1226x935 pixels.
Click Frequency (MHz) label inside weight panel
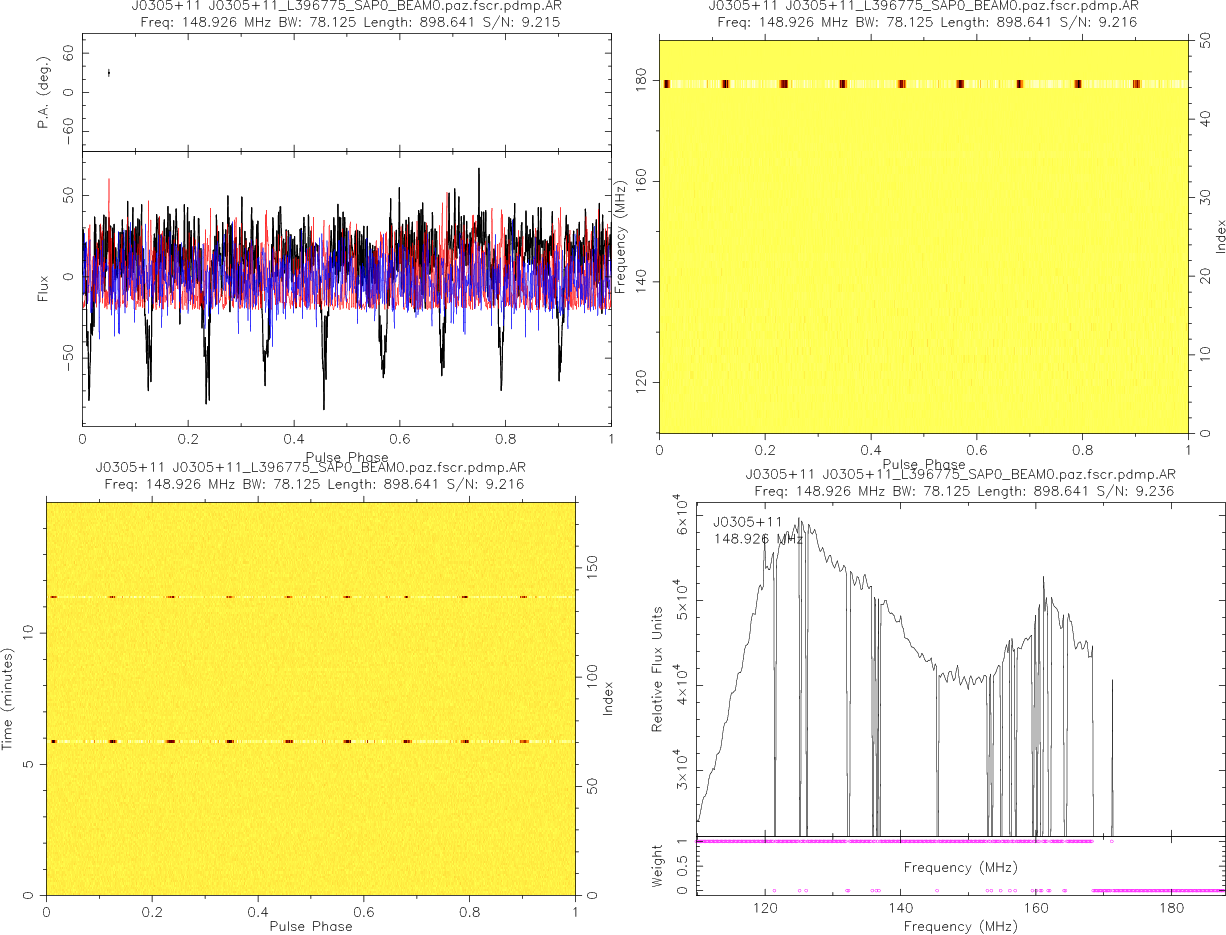point(960,867)
